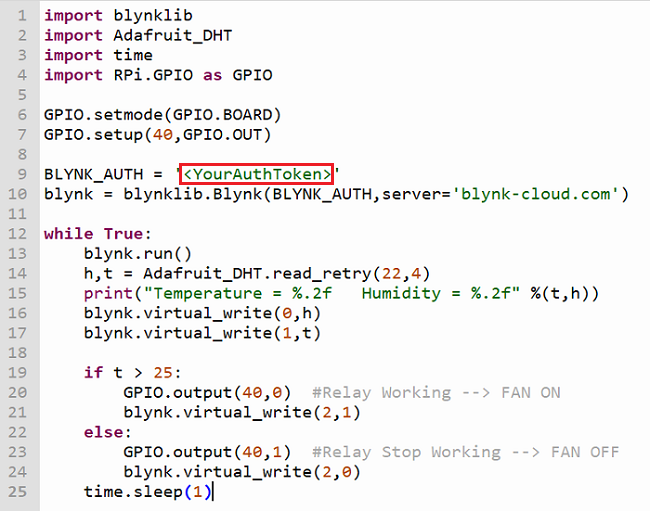
Task: Click 'blynk.virtual_write(1,t)' on line 17
Action: pyautogui.click(x=203, y=333)
